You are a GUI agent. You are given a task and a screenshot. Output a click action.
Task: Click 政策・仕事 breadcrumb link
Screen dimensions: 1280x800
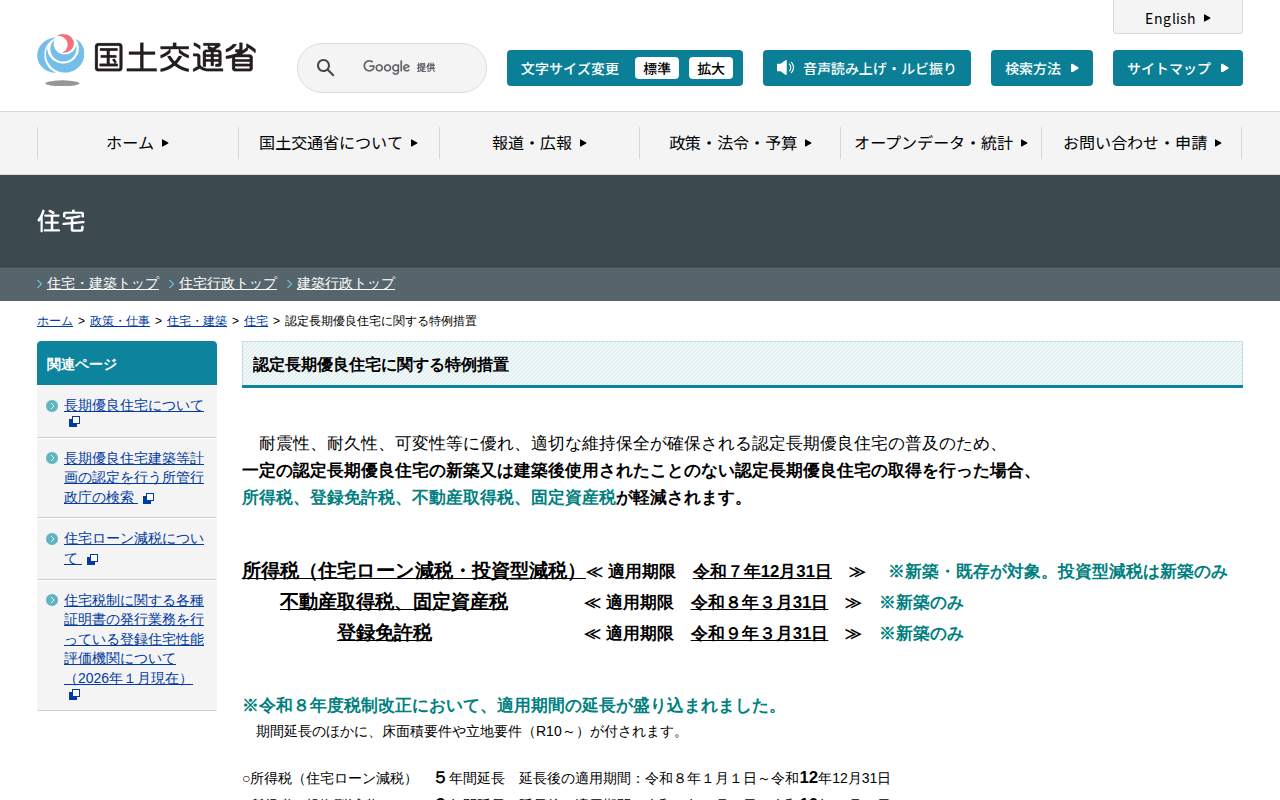click(x=120, y=321)
